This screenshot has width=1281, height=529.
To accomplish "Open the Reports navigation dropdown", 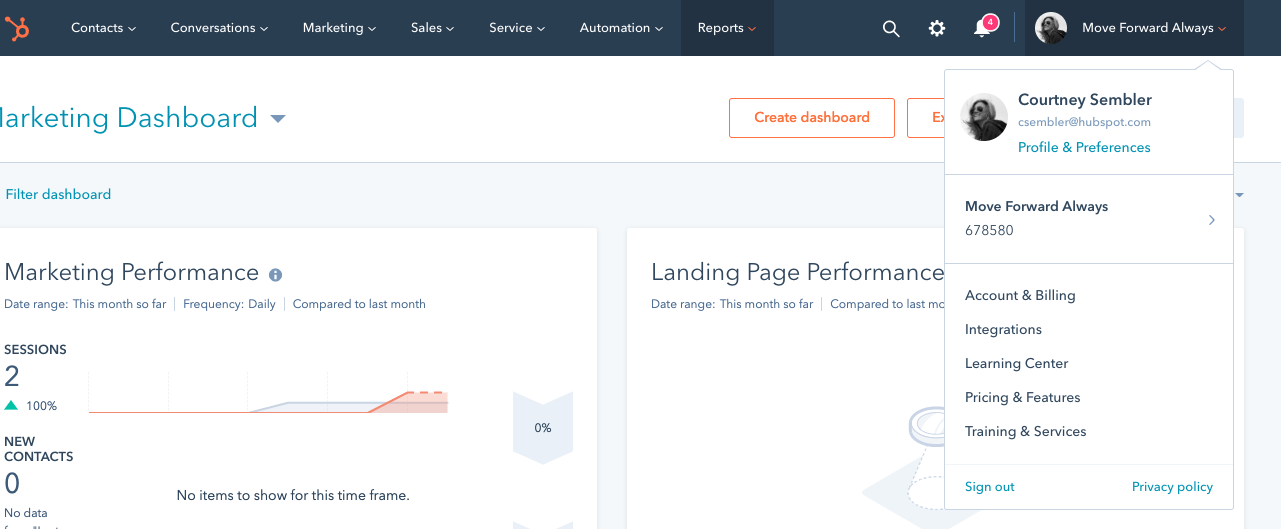I will 727,28.
